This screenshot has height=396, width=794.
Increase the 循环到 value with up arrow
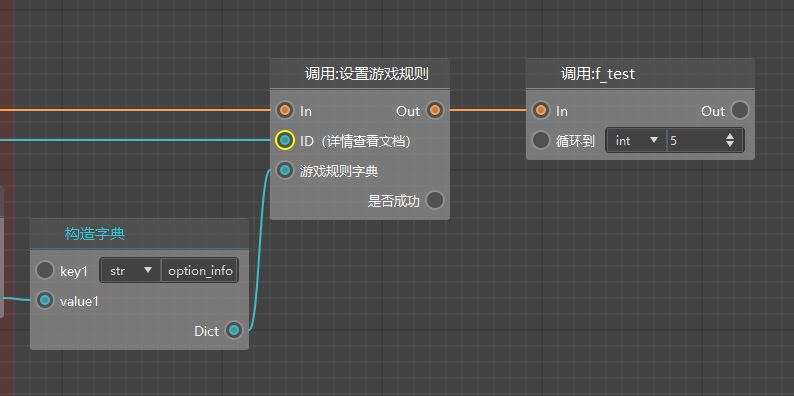click(730, 136)
